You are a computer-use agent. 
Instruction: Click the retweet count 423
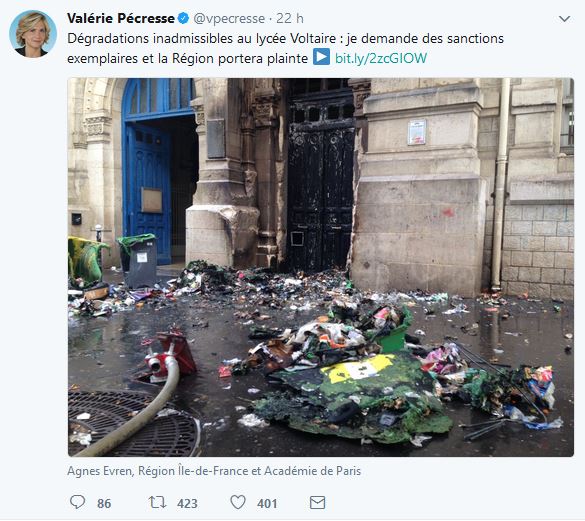click(187, 503)
